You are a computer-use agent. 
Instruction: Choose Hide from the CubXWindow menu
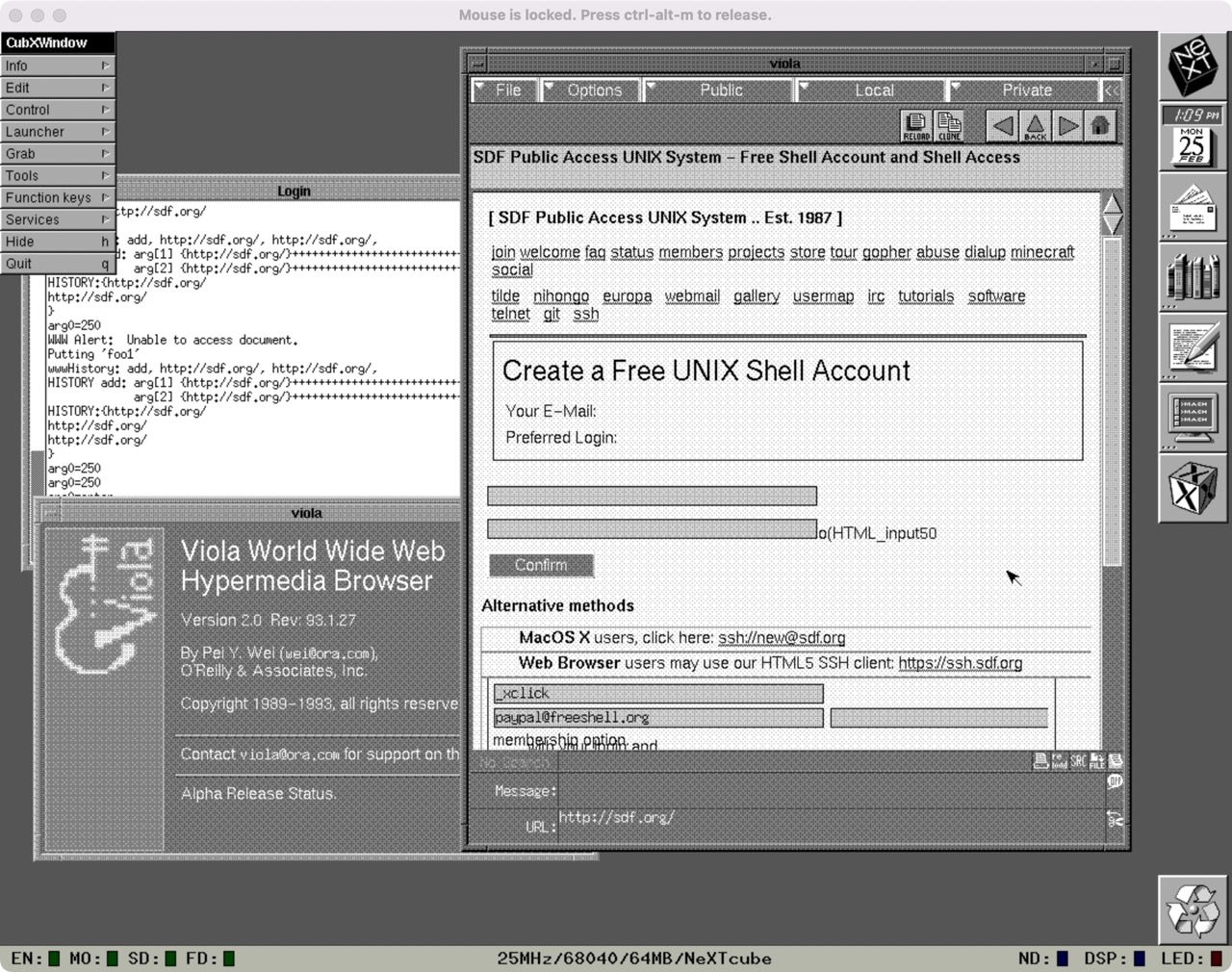[x=58, y=242]
